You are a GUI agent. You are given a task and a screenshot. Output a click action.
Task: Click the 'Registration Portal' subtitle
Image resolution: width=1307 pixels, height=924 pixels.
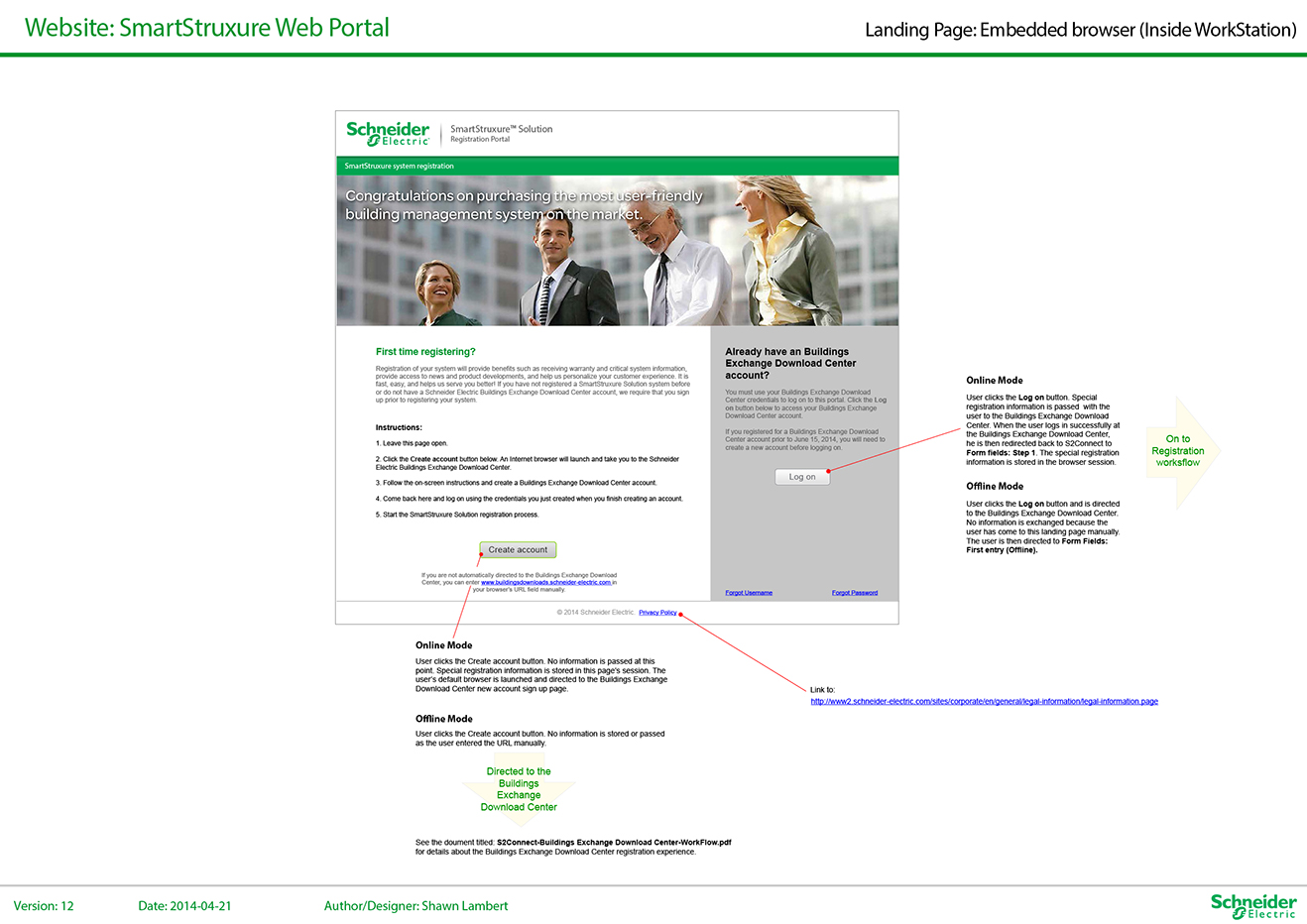click(x=480, y=140)
